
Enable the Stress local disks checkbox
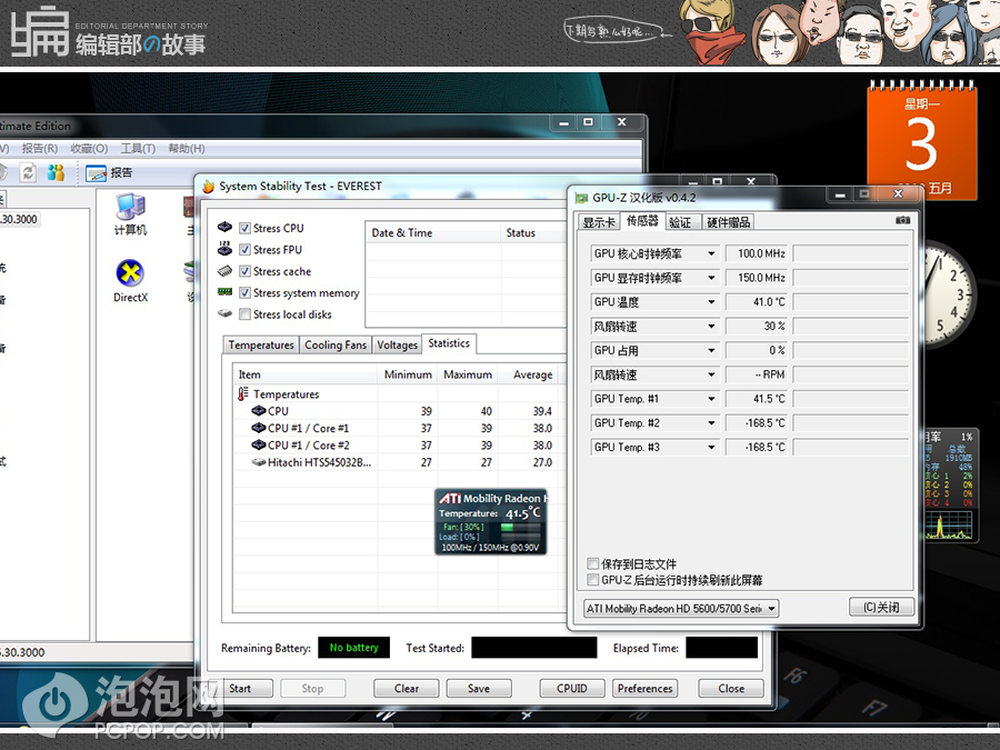click(x=245, y=314)
